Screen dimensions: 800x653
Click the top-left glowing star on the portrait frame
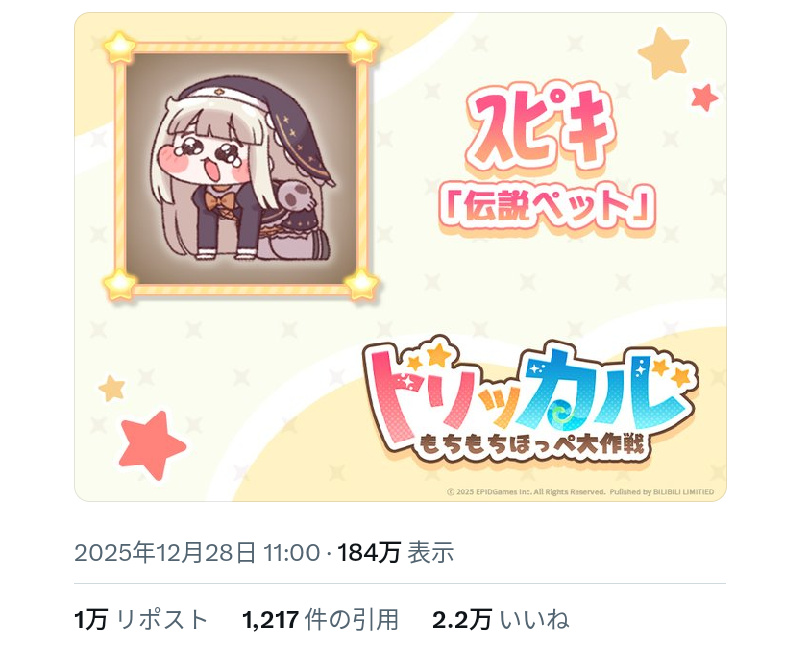click(120, 47)
